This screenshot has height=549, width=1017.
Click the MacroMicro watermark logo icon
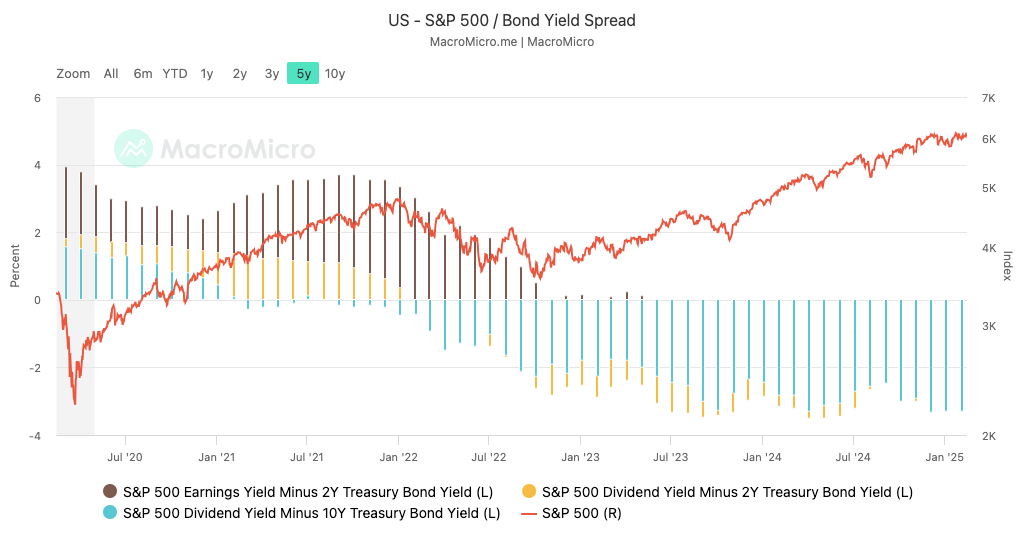pos(133,149)
